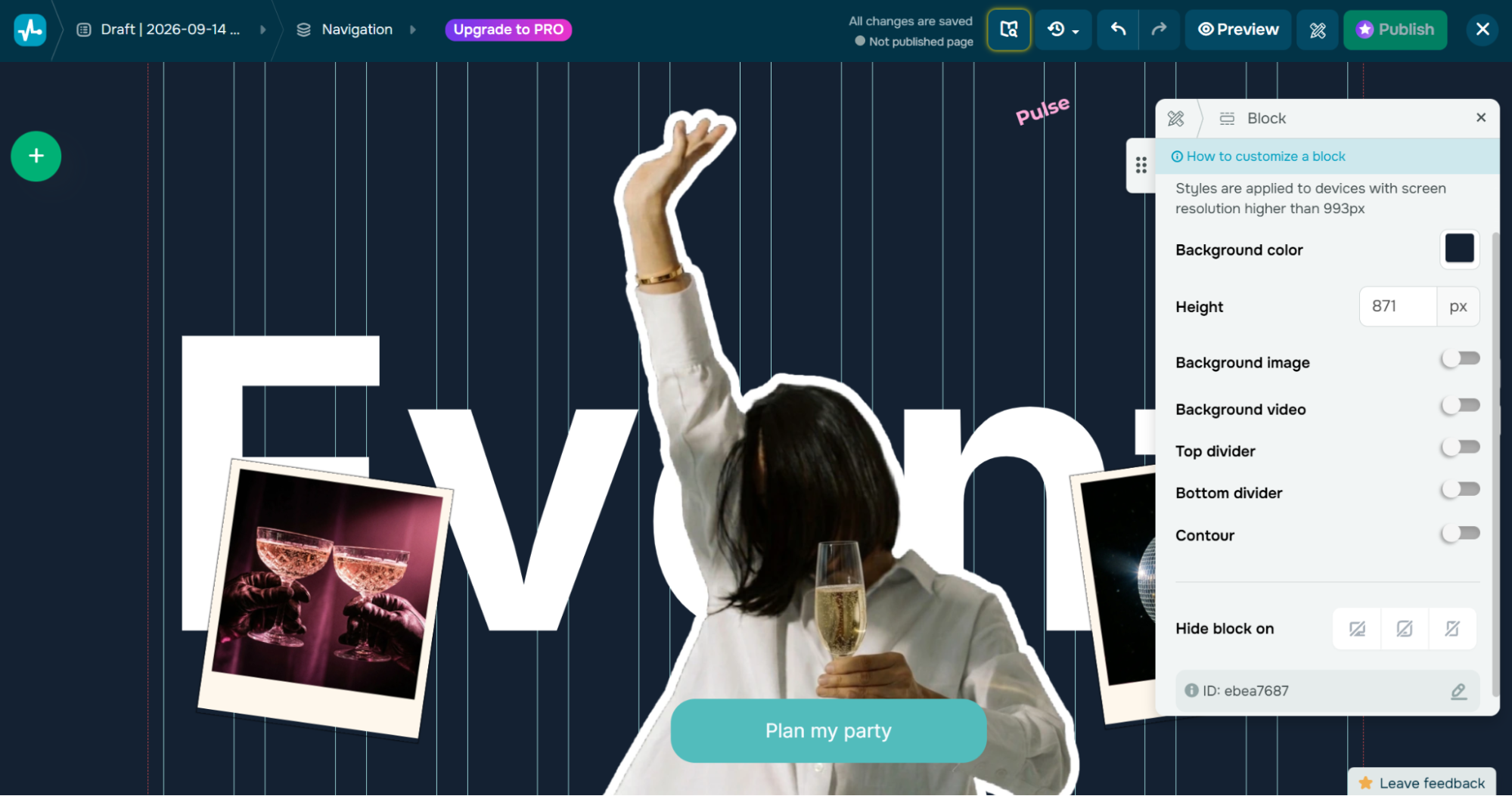This screenshot has height=796, width=1512.
Task: Click the Upgrade to PRO button
Action: coord(508,29)
